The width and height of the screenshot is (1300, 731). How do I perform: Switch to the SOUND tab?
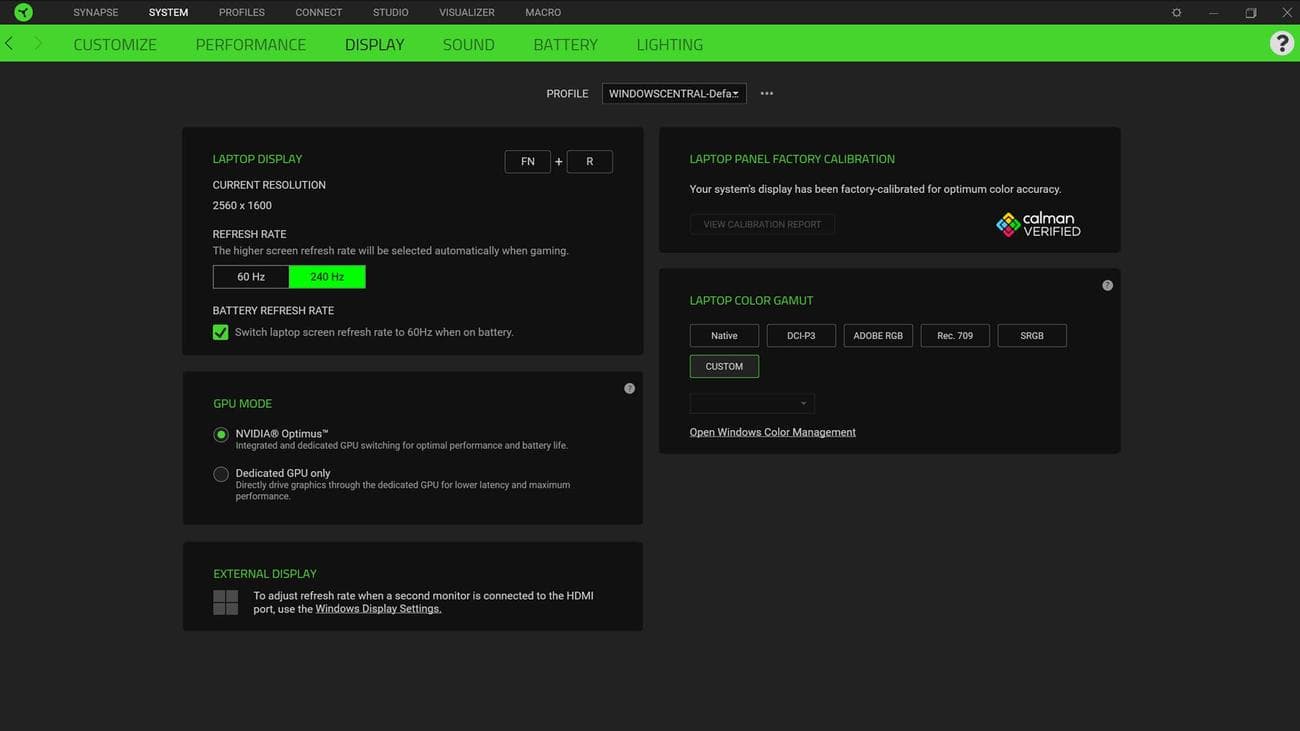(x=468, y=44)
